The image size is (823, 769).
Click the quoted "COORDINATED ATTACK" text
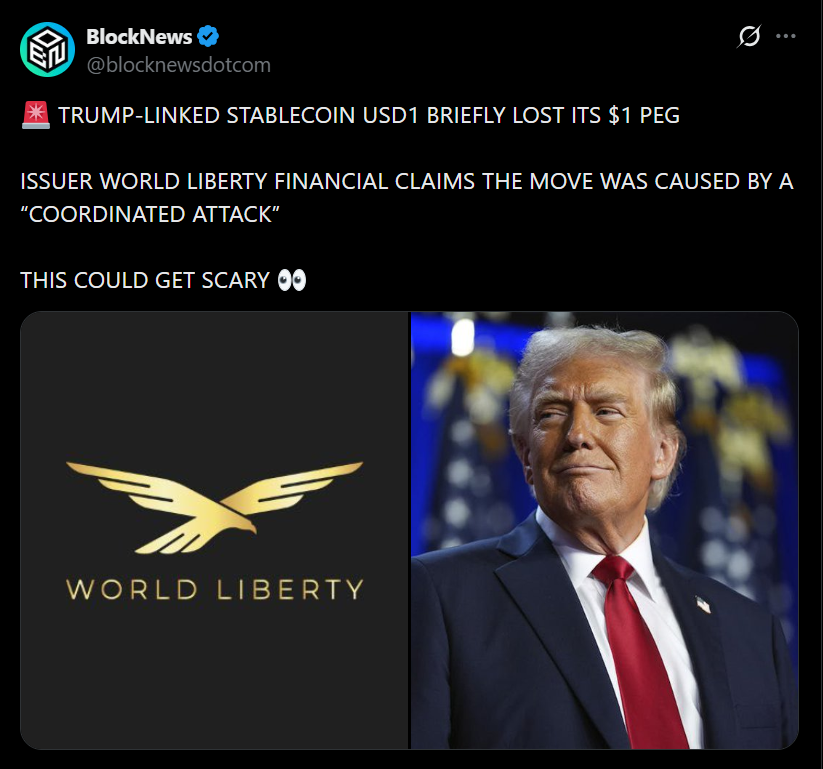click(150, 214)
